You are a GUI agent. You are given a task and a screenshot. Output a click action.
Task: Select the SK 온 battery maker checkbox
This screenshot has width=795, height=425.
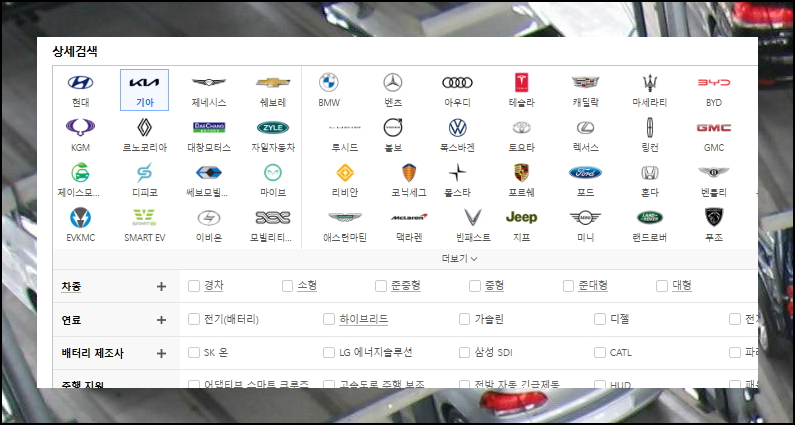pos(194,352)
